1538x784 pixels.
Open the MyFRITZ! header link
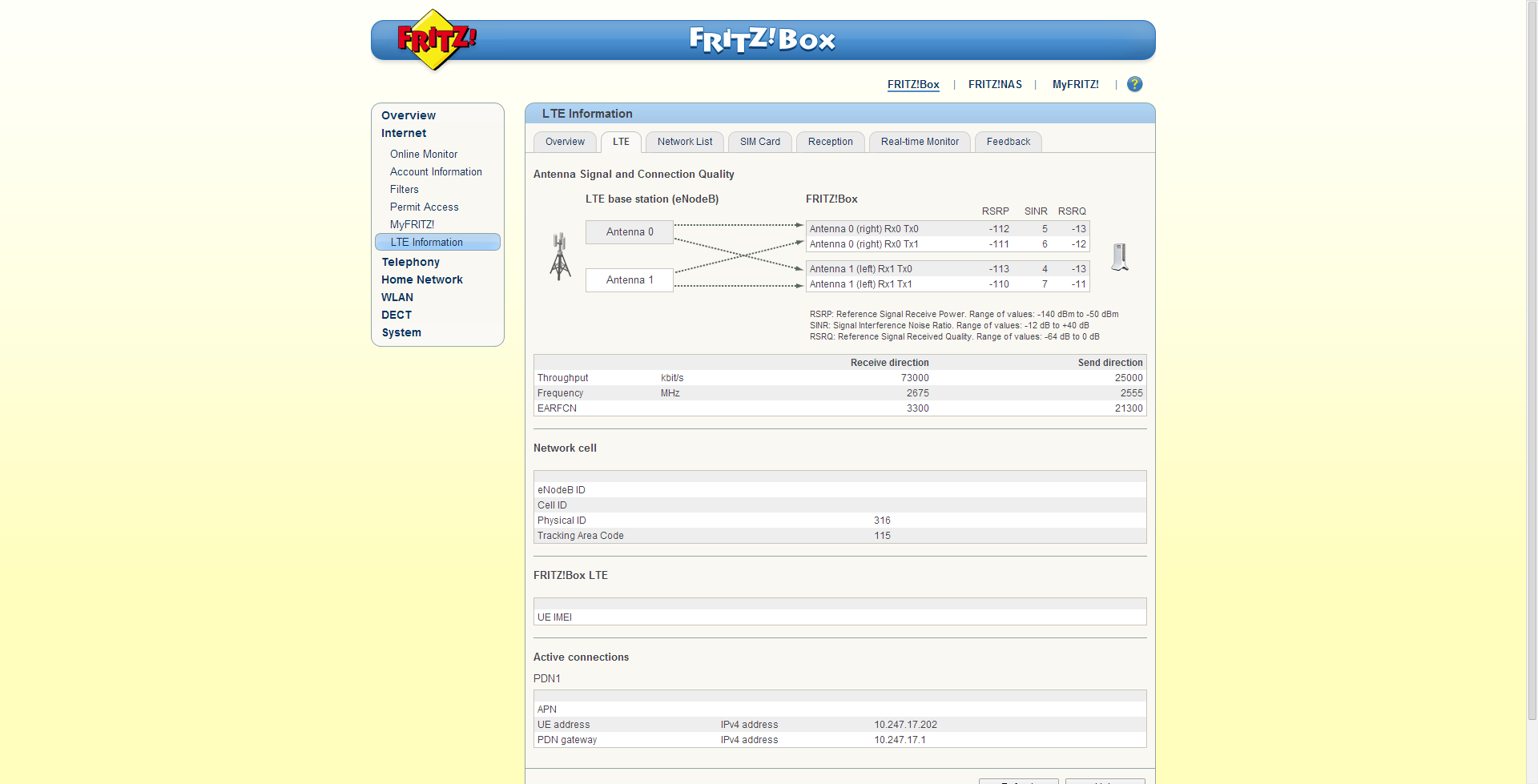[1075, 84]
